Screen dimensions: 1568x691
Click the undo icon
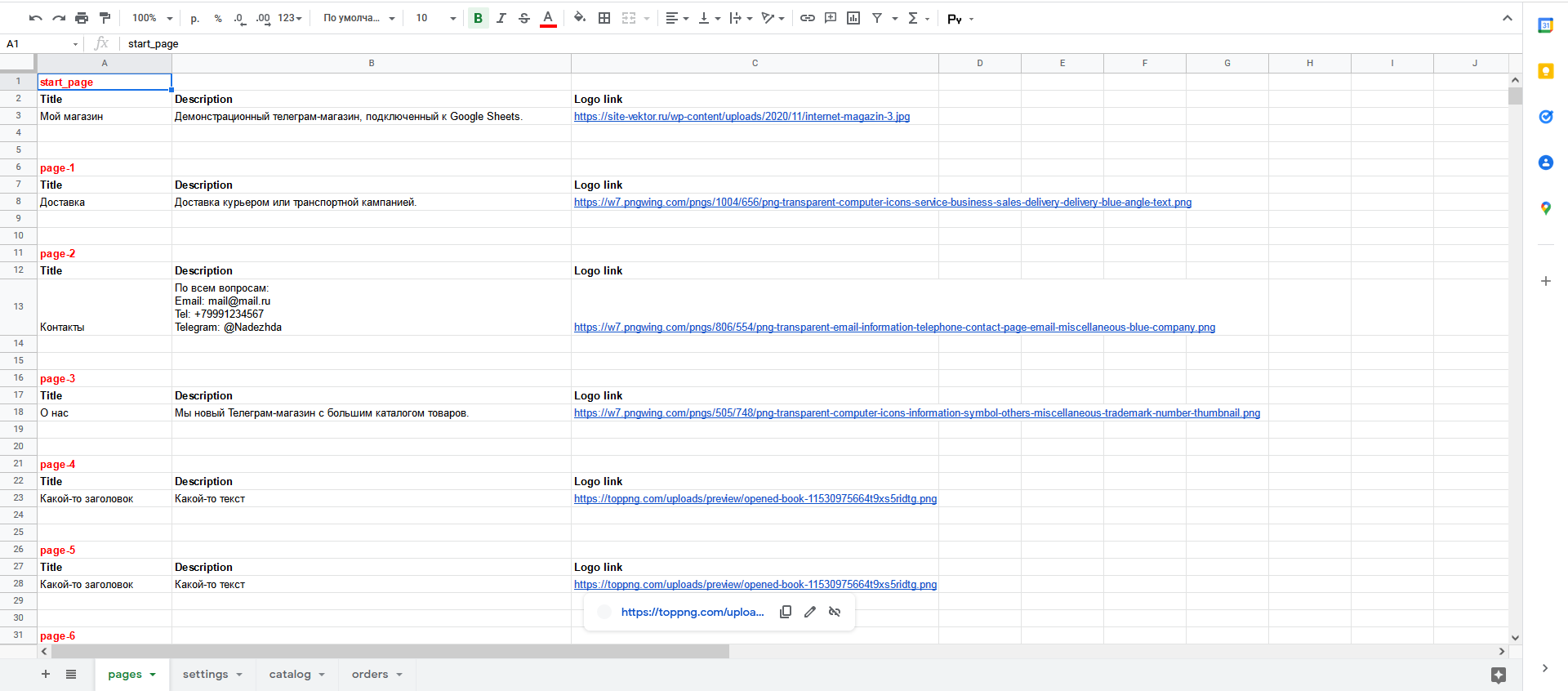tap(35, 18)
